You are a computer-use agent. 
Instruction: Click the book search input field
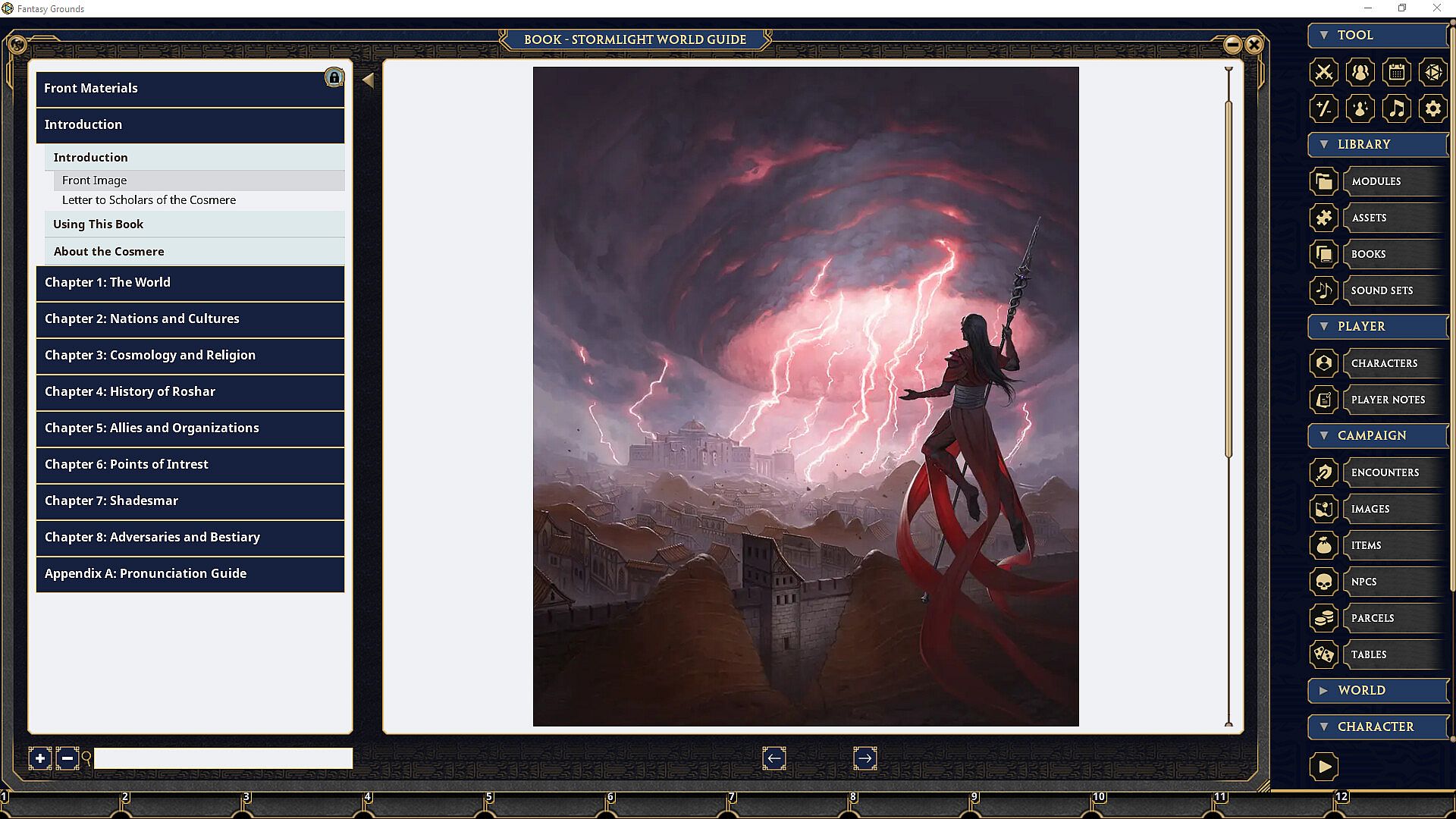[x=223, y=758]
